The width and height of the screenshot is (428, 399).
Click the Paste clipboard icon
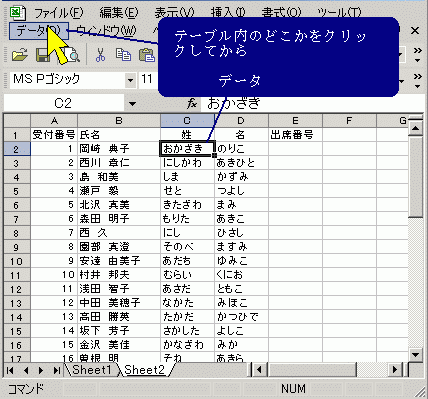pyautogui.click(x=147, y=55)
